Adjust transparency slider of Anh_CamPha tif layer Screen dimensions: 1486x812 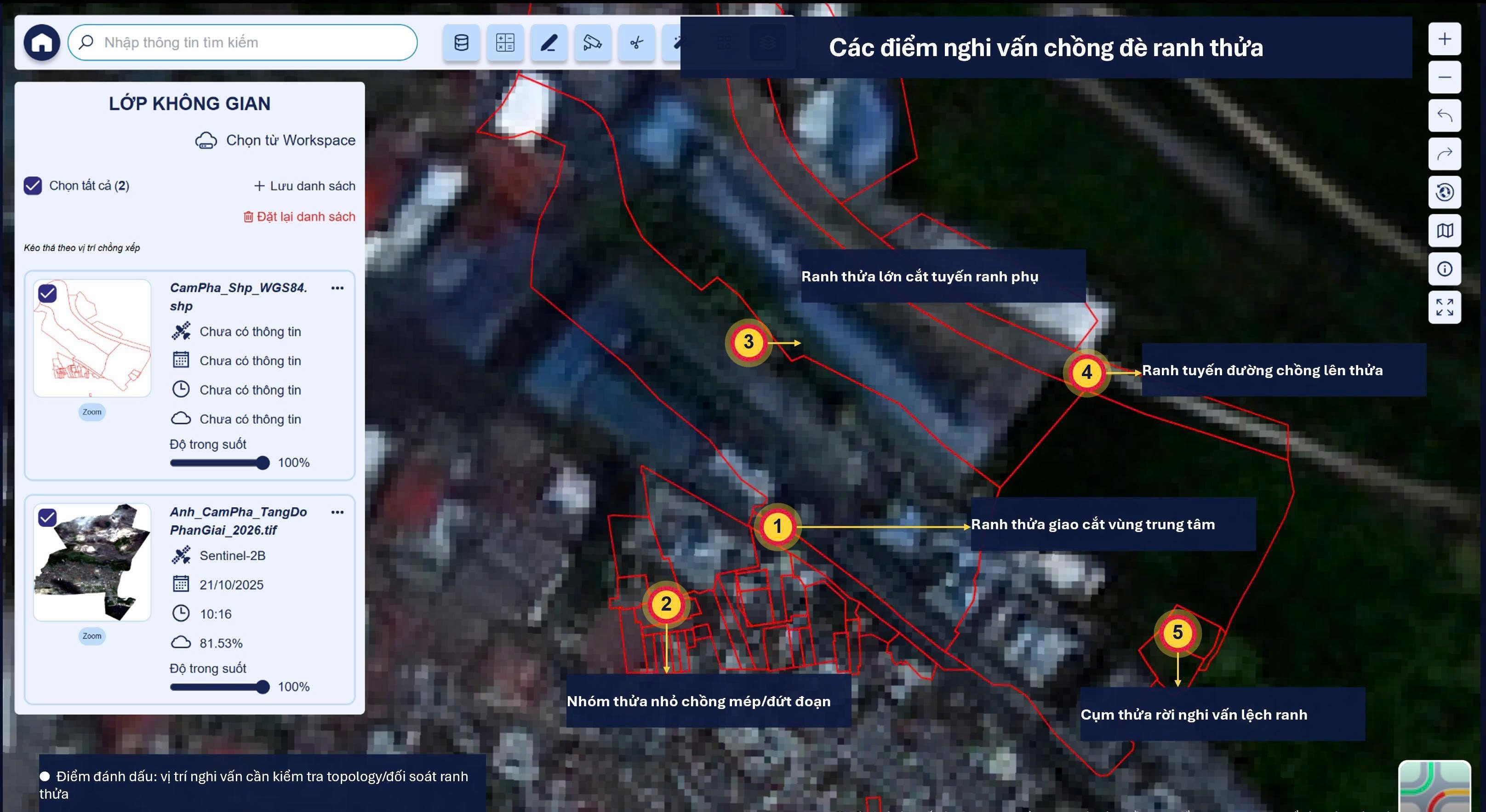coord(220,687)
